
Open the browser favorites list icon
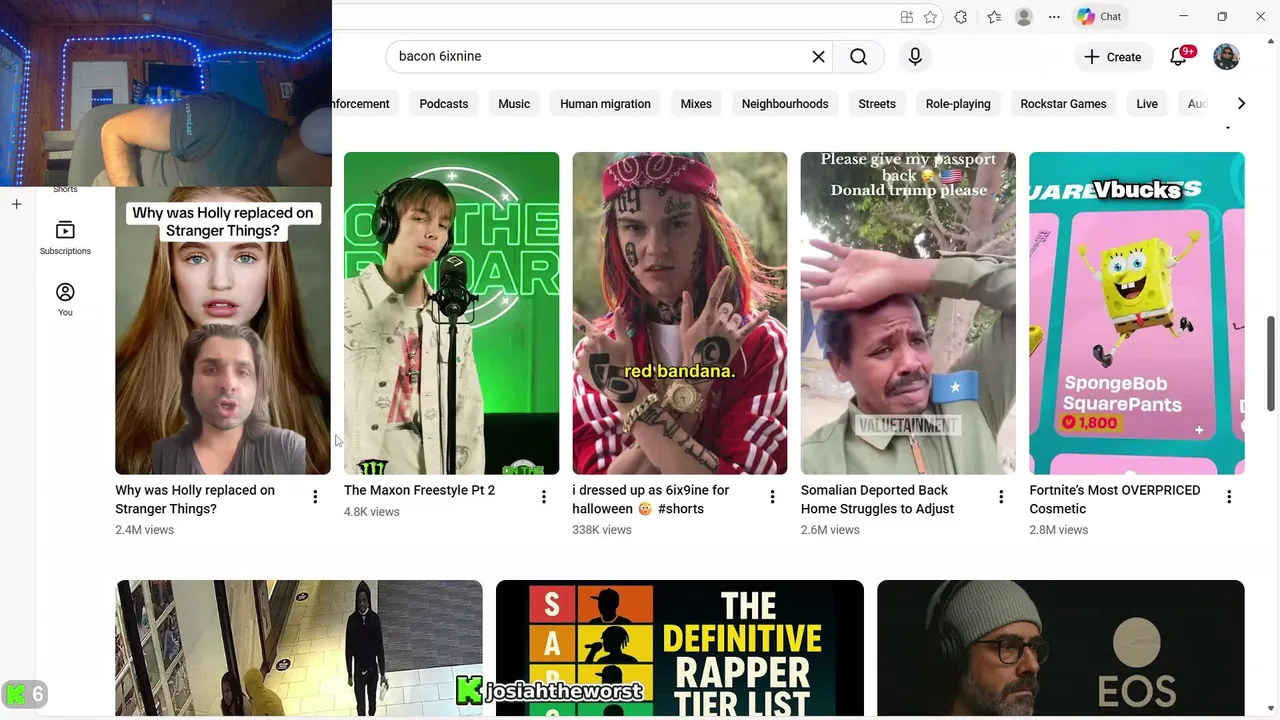pos(994,17)
